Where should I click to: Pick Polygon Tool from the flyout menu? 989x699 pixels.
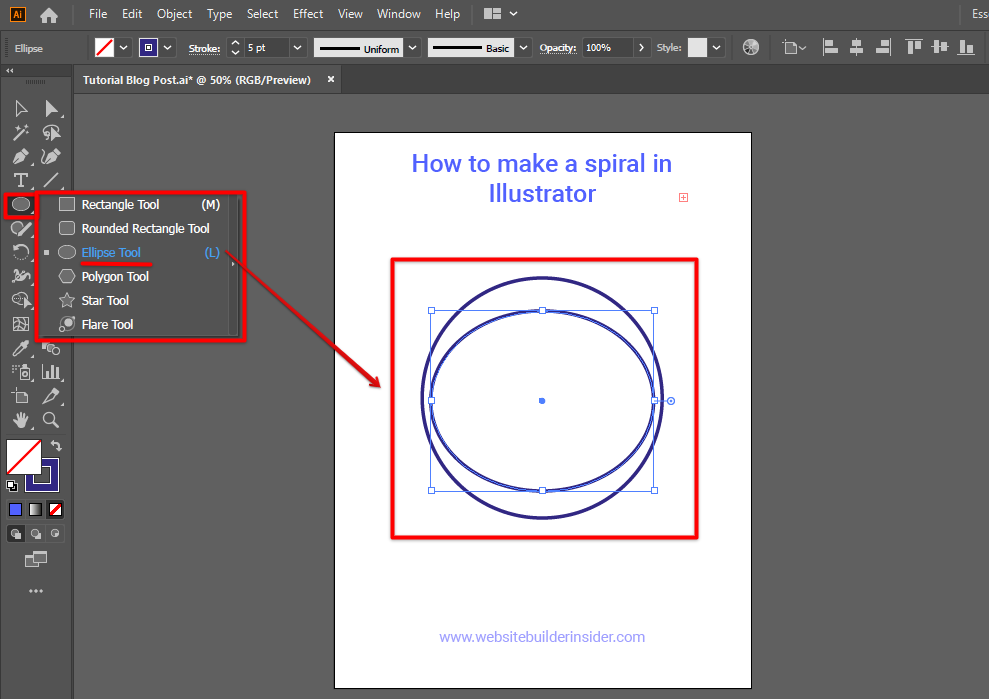pos(115,276)
